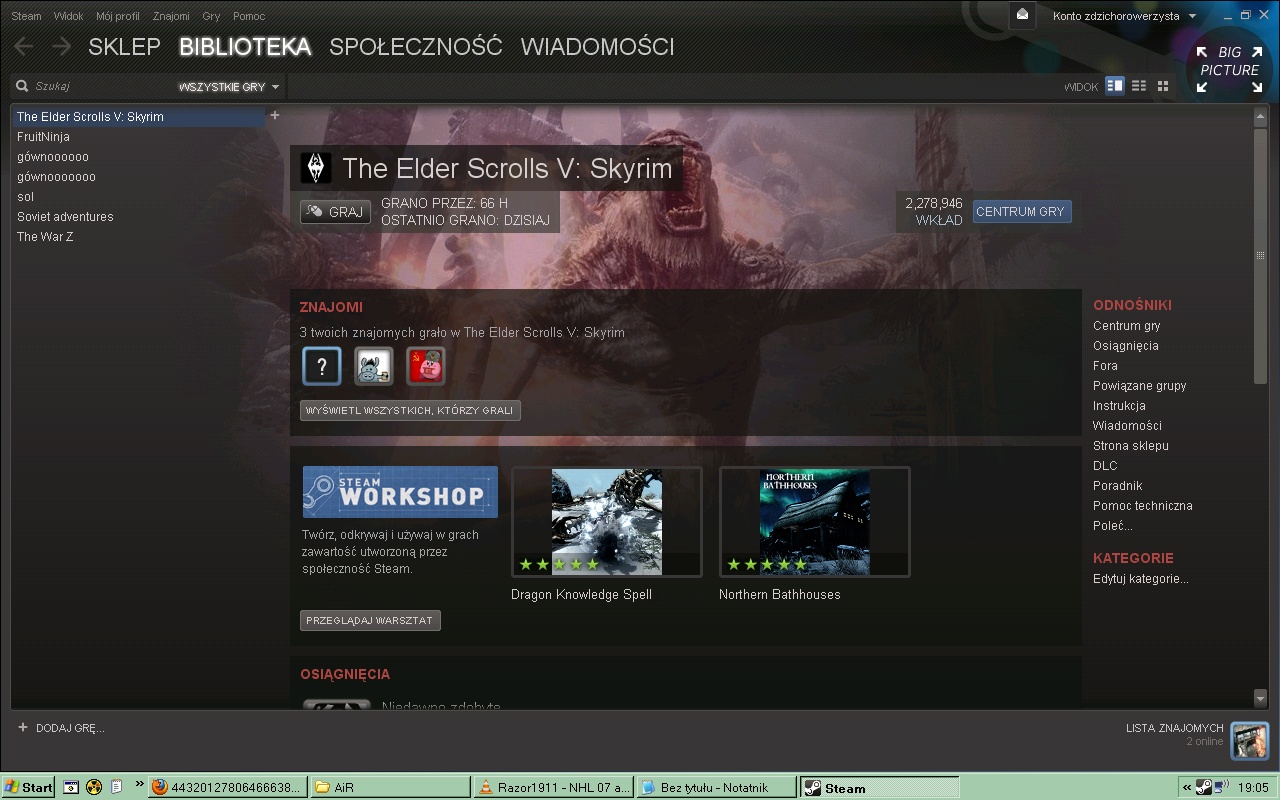The image size is (1280, 800).
Task: Go to the BIBLIOTEKA tab
Action: [245, 47]
